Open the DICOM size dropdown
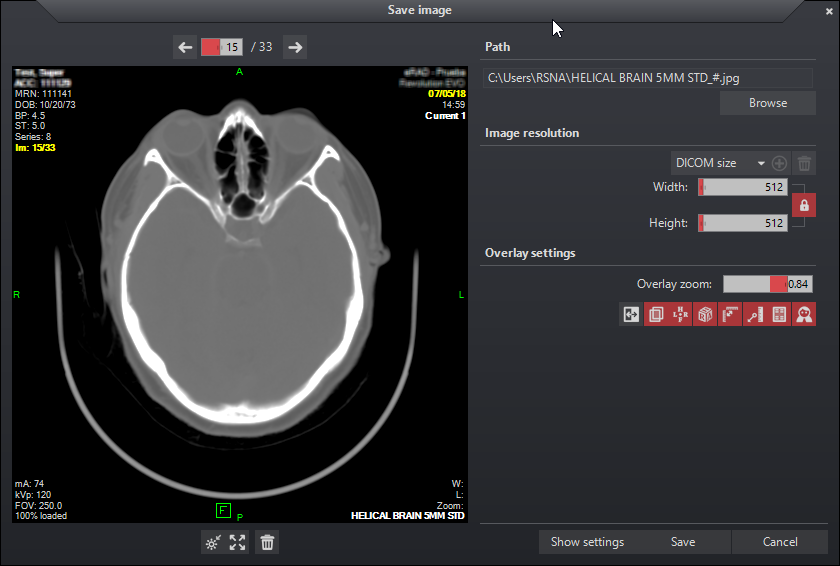The height and width of the screenshot is (566, 840). click(719, 163)
